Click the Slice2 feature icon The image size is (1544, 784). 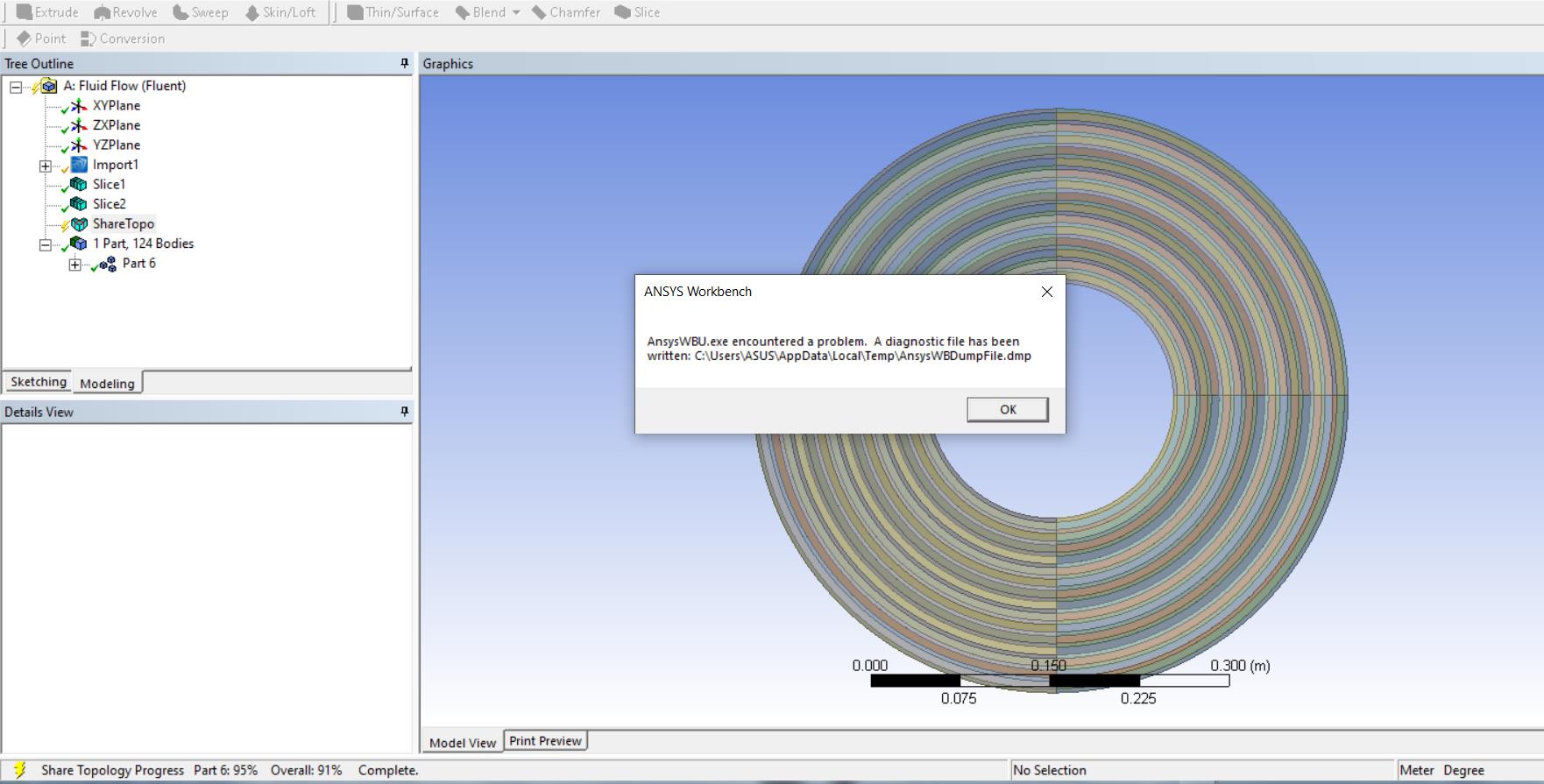coord(79,204)
